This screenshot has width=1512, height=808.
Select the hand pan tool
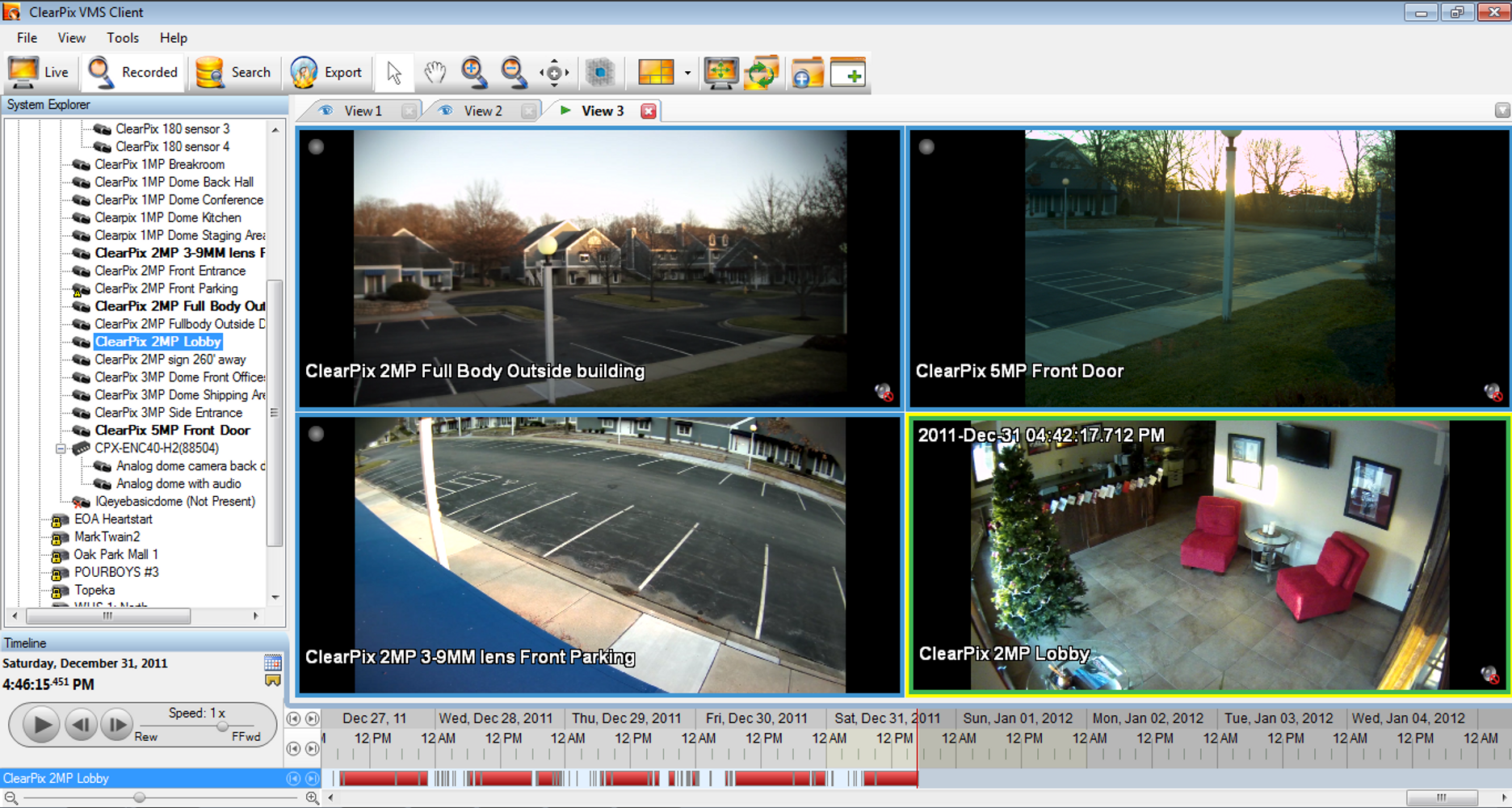(435, 72)
